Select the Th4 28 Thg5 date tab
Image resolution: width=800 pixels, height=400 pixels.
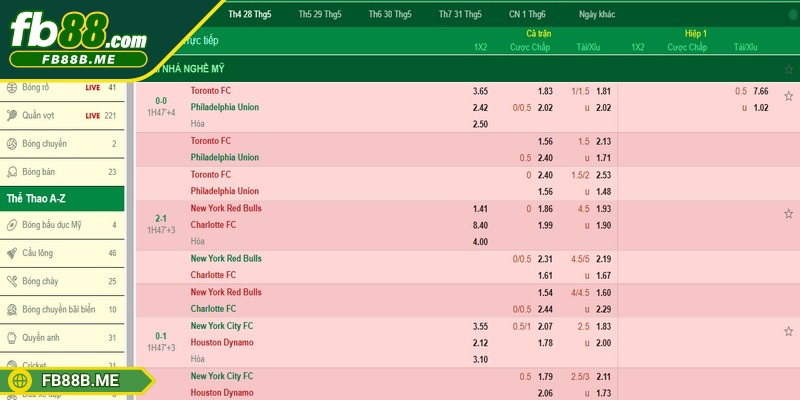pos(250,14)
